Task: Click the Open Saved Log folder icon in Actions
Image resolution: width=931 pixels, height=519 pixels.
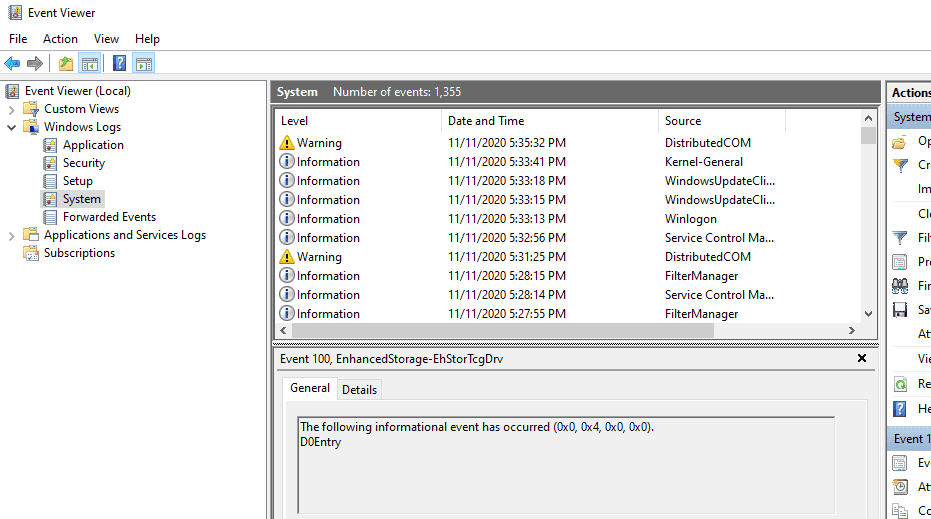Action: pyautogui.click(x=900, y=142)
